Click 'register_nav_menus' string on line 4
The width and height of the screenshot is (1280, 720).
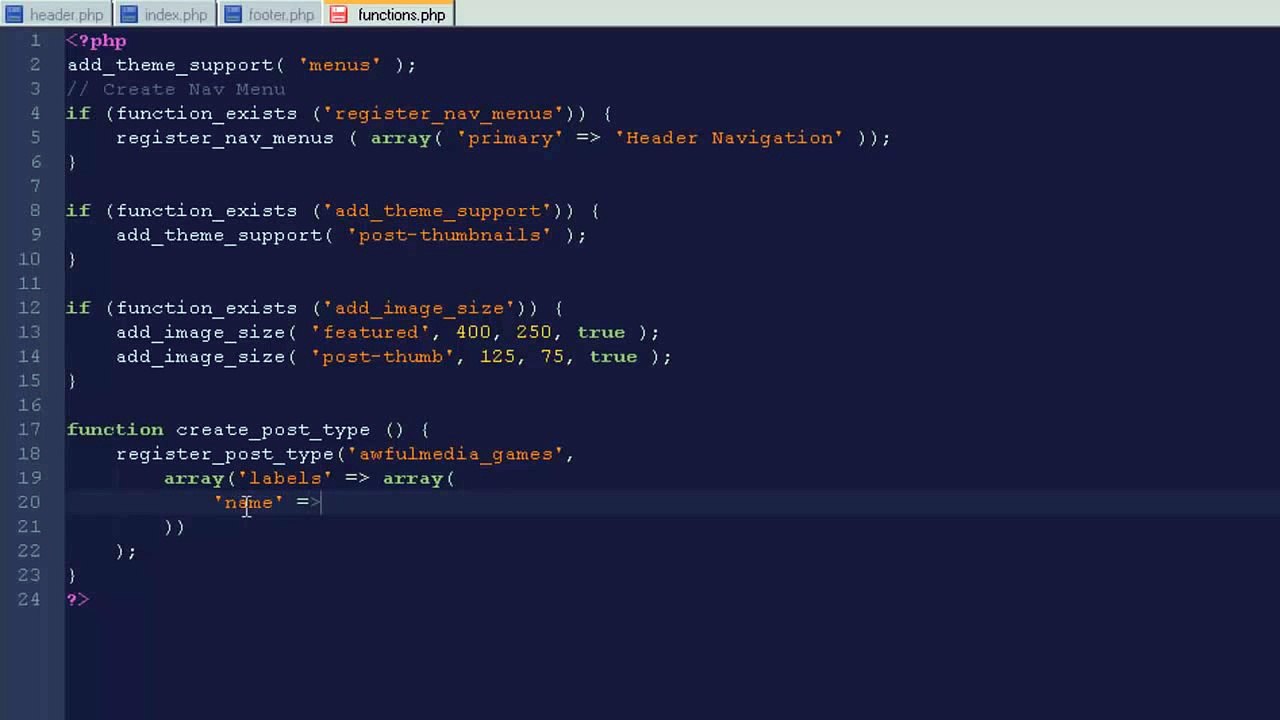pos(443,114)
